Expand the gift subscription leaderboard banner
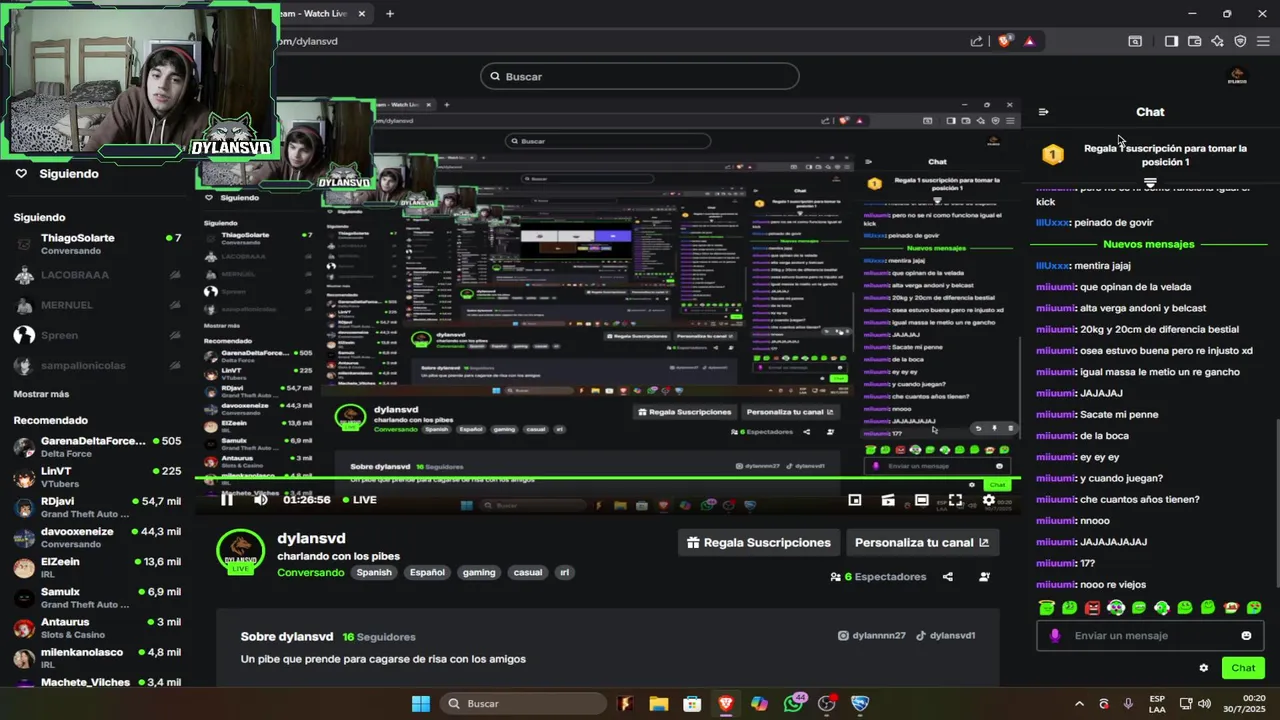Screen dimensions: 1280x720 1150,183
